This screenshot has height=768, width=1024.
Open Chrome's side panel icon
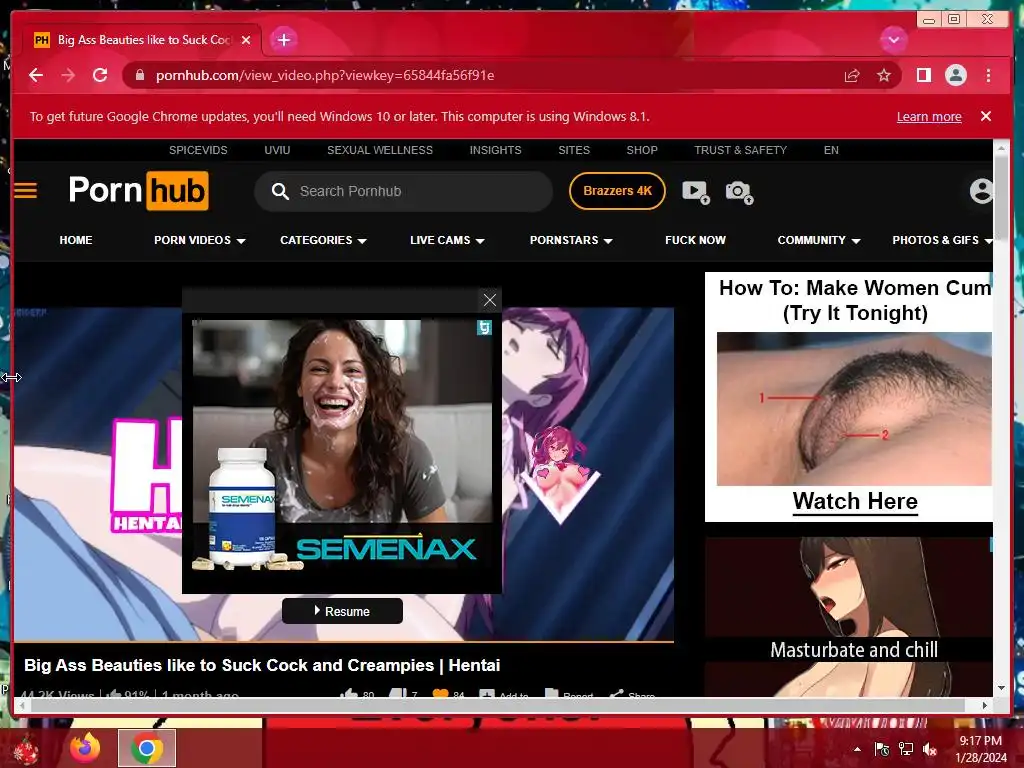(x=923, y=75)
